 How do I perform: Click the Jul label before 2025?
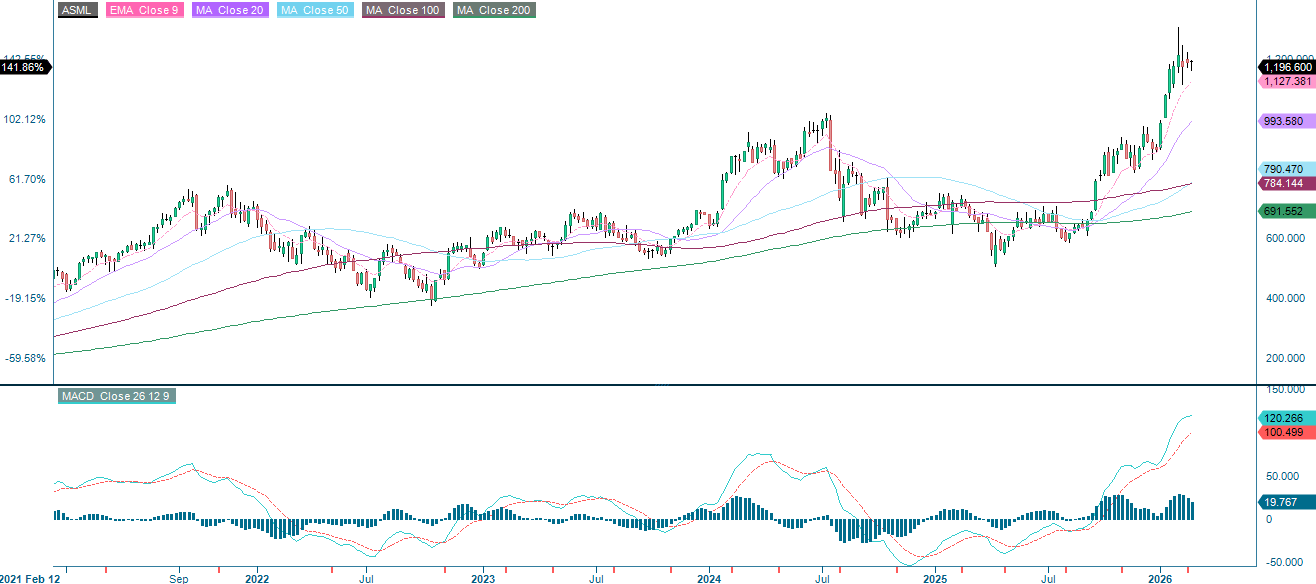pyautogui.click(x=823, y=578)
